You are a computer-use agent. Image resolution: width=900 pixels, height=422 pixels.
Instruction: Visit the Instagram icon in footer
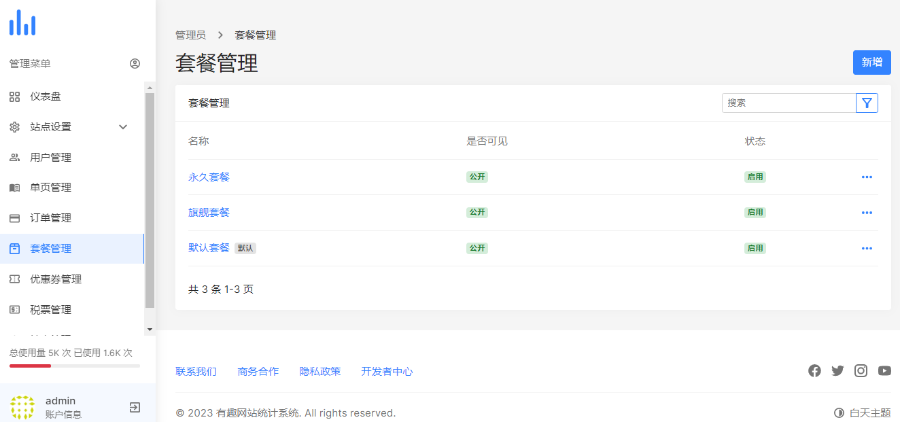(x=861, y=371)
